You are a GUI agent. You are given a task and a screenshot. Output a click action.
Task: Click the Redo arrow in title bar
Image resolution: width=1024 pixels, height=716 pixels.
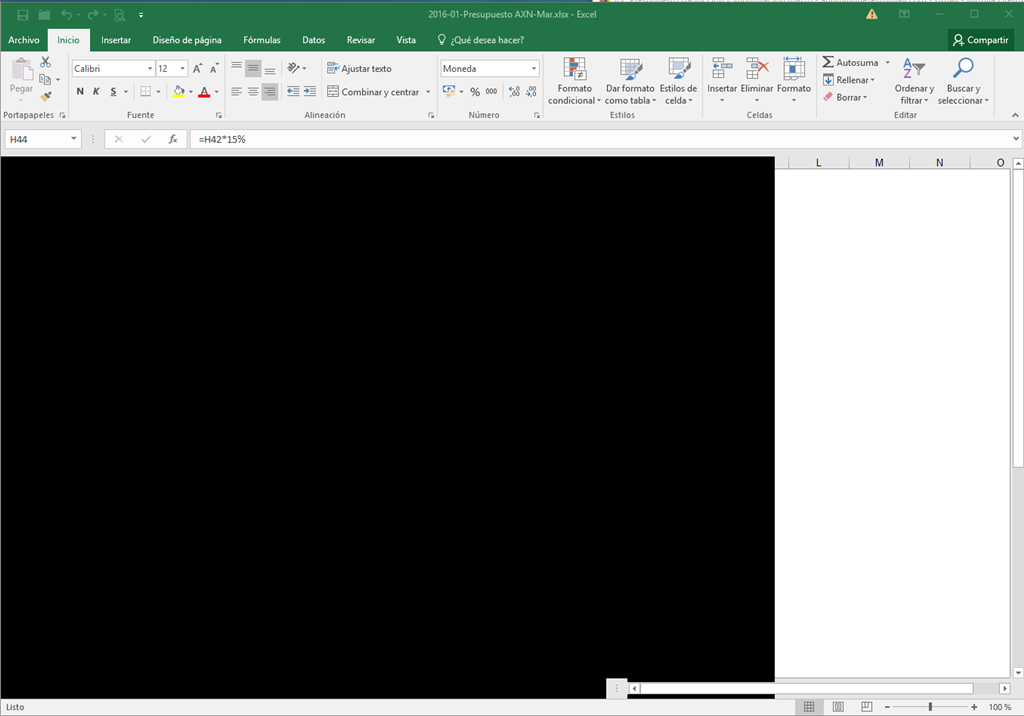click(93, 14)
